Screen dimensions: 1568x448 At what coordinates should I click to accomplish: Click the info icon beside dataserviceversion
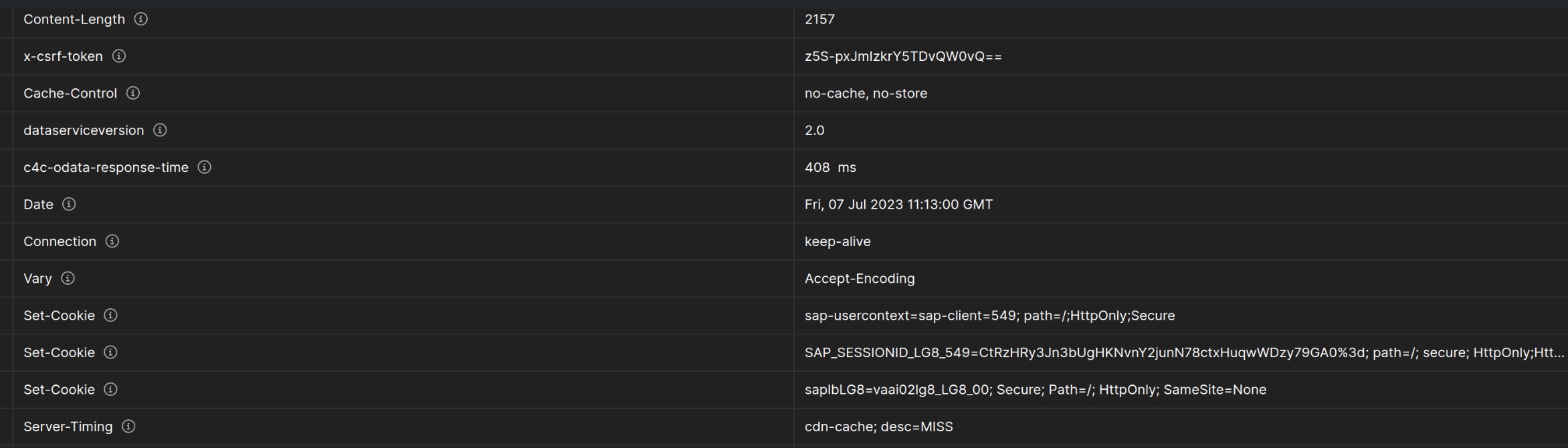pos(160,130)
